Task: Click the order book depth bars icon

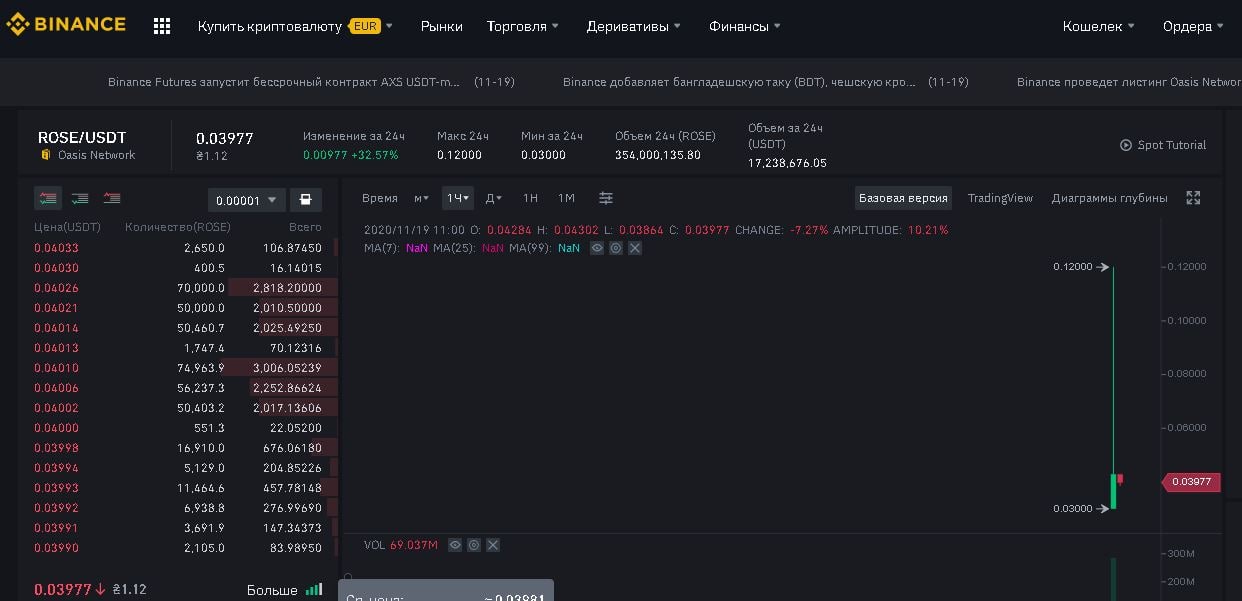Action: point(314,590)
